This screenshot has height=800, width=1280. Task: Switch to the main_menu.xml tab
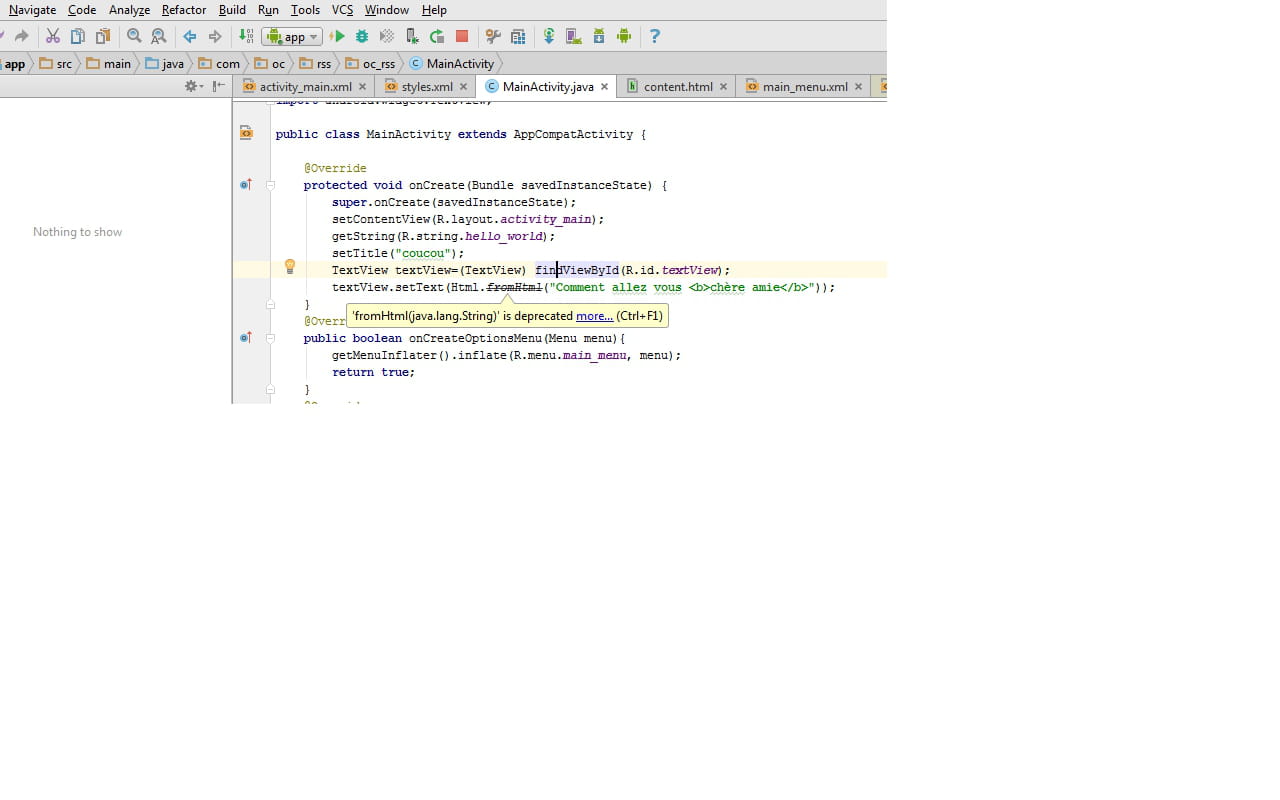coord(805,87)
